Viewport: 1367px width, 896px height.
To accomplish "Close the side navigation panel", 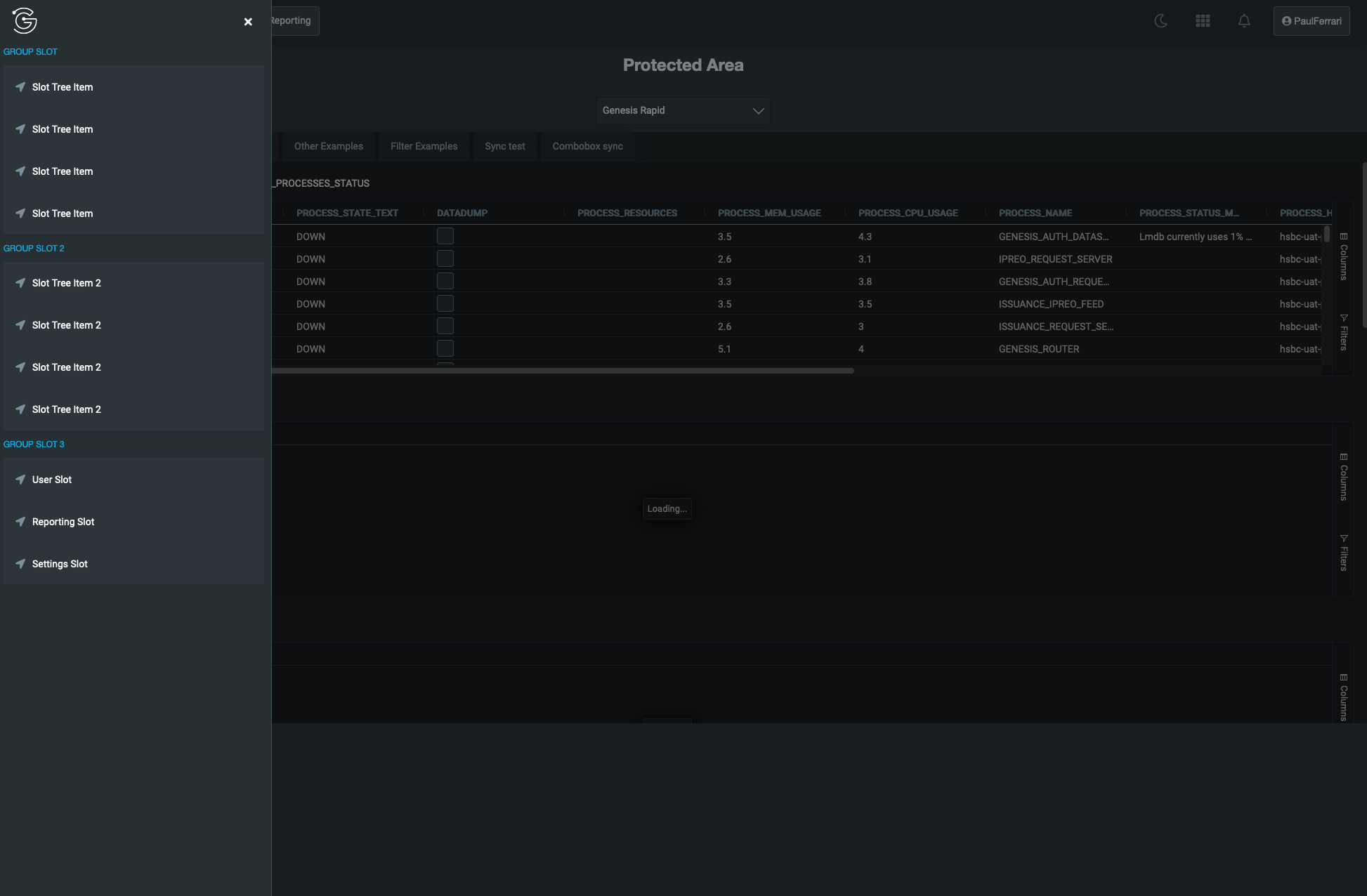I will pyautogui.click(x=248, y=22).
